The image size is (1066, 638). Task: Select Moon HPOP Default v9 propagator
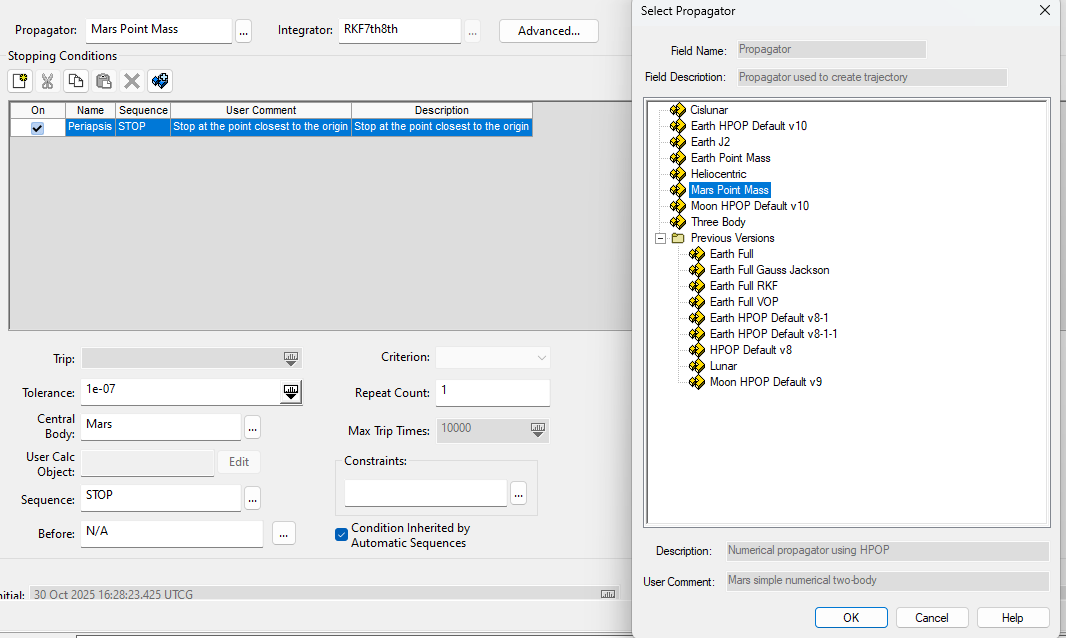pyautogui.click(x=766, y=382)
